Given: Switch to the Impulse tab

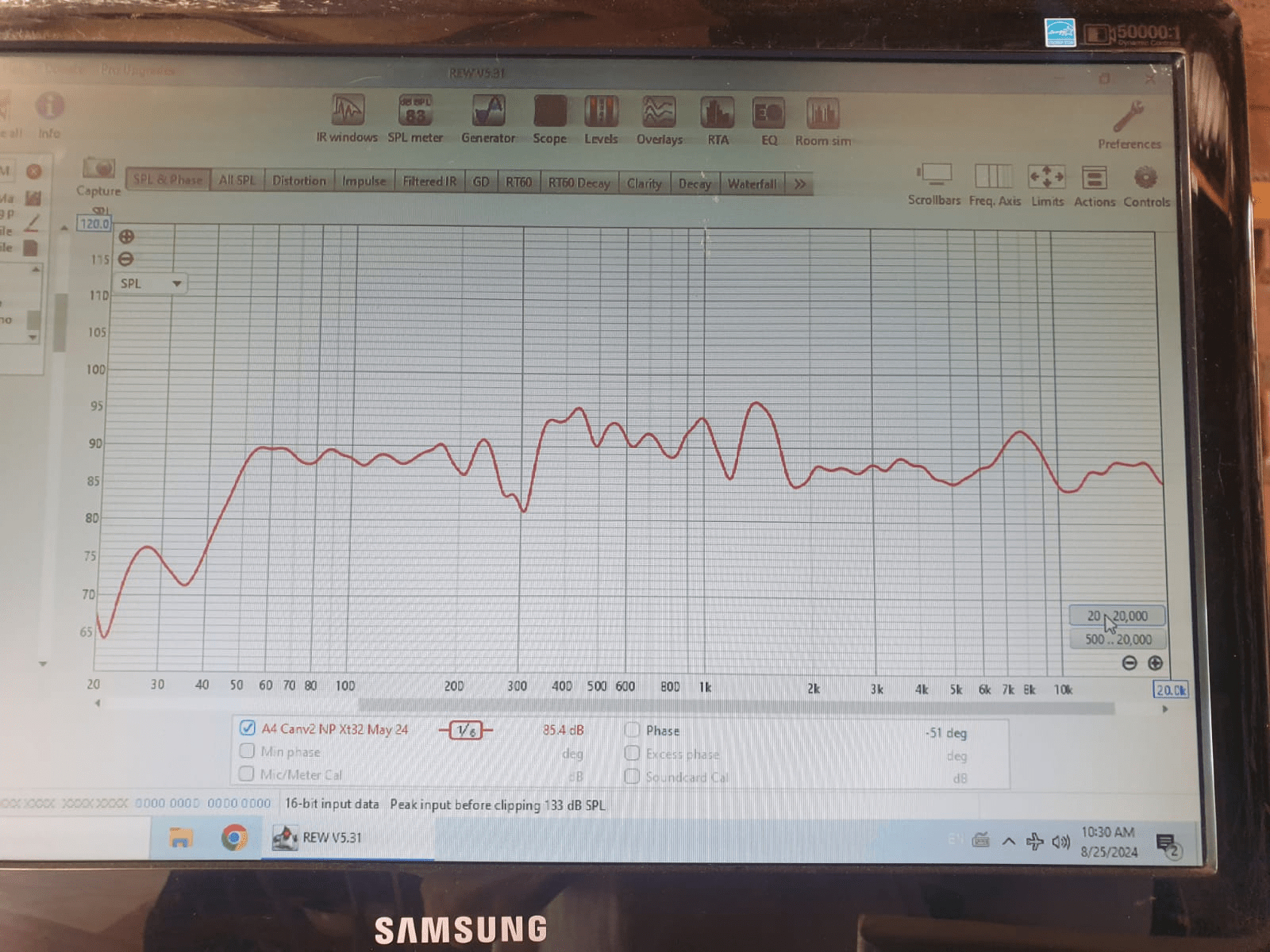Looking at the screenshot, I should (x=364, y=181).
